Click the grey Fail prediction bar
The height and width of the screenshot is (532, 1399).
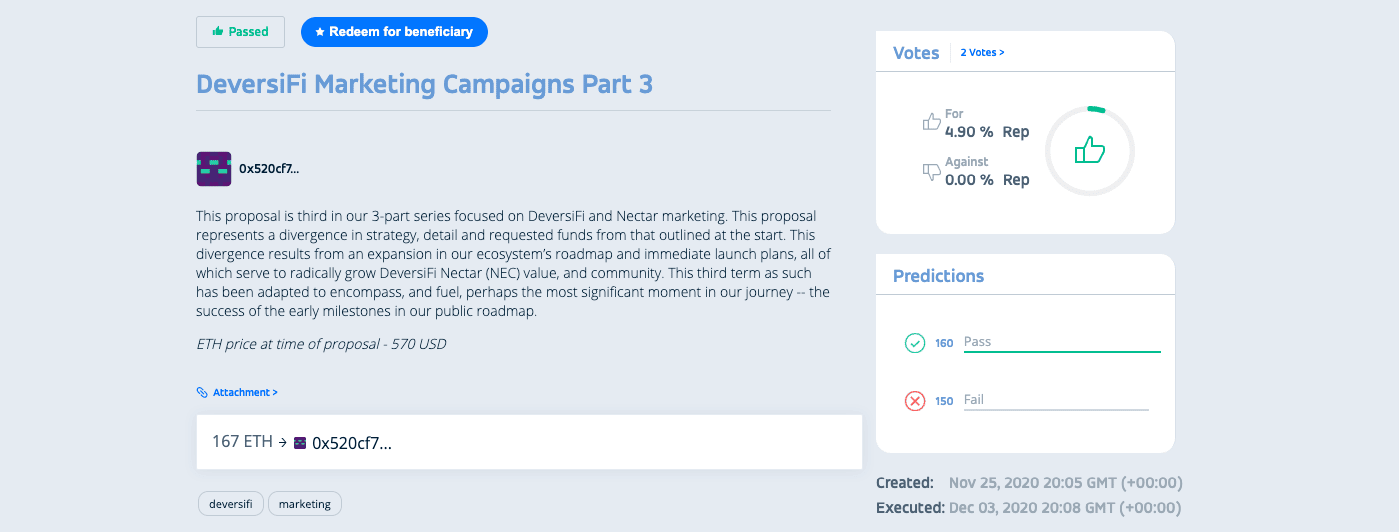tap(1056, 409)
